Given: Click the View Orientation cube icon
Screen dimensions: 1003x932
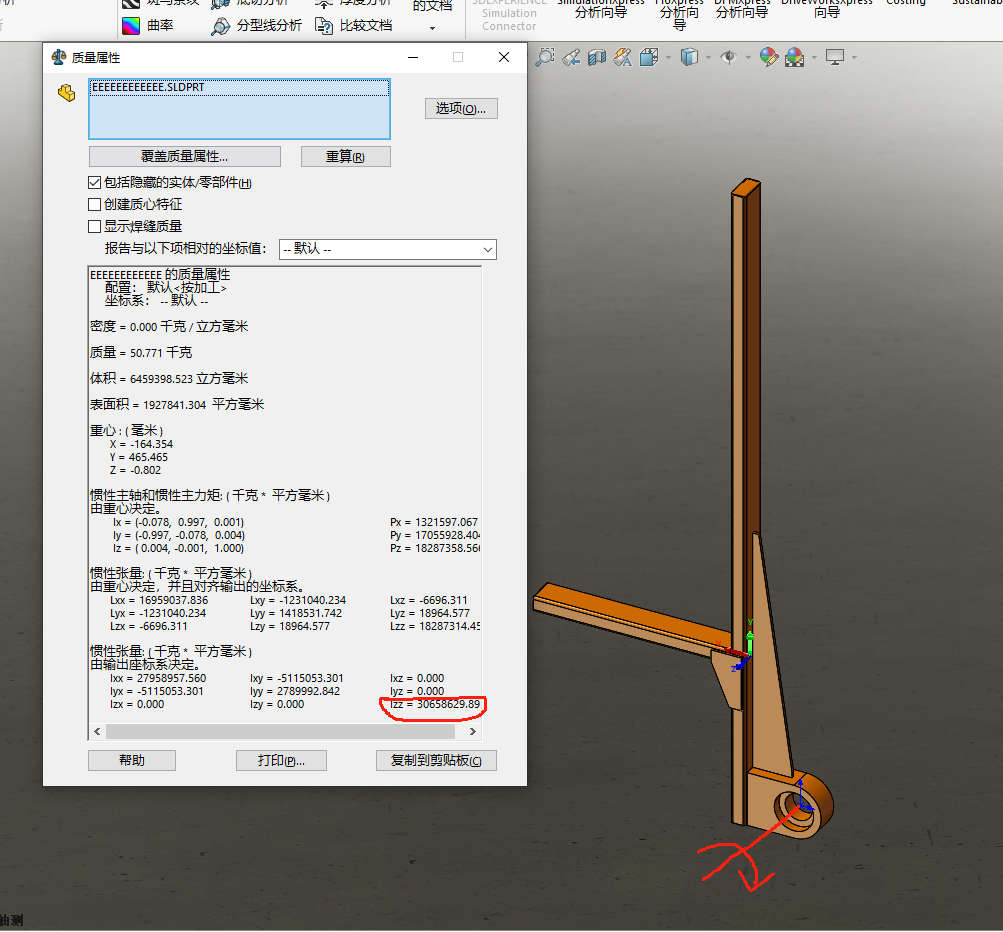Looking at the screenshot, I should (x=649, y=58).
